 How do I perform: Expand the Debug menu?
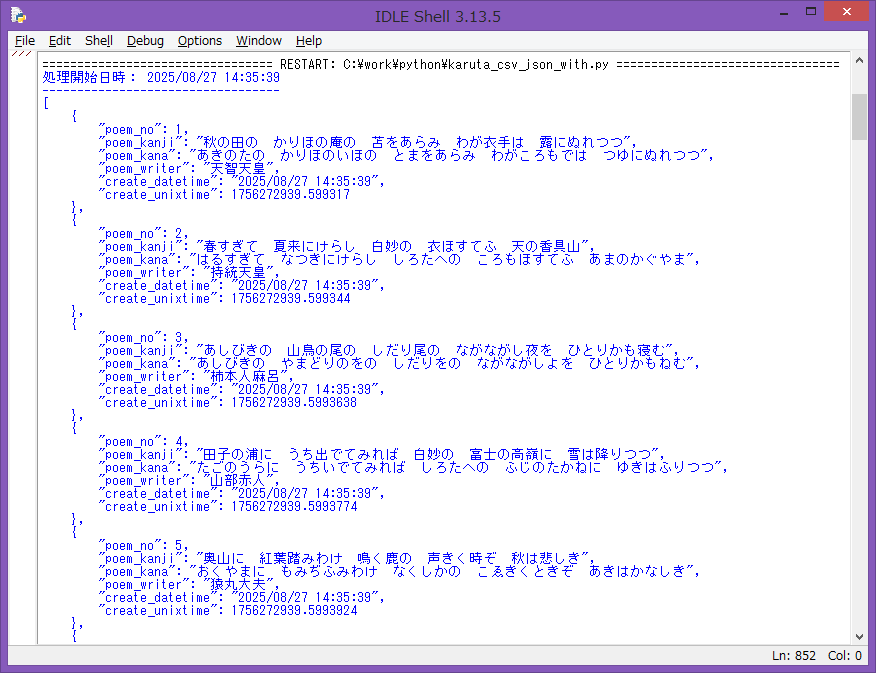145,41
